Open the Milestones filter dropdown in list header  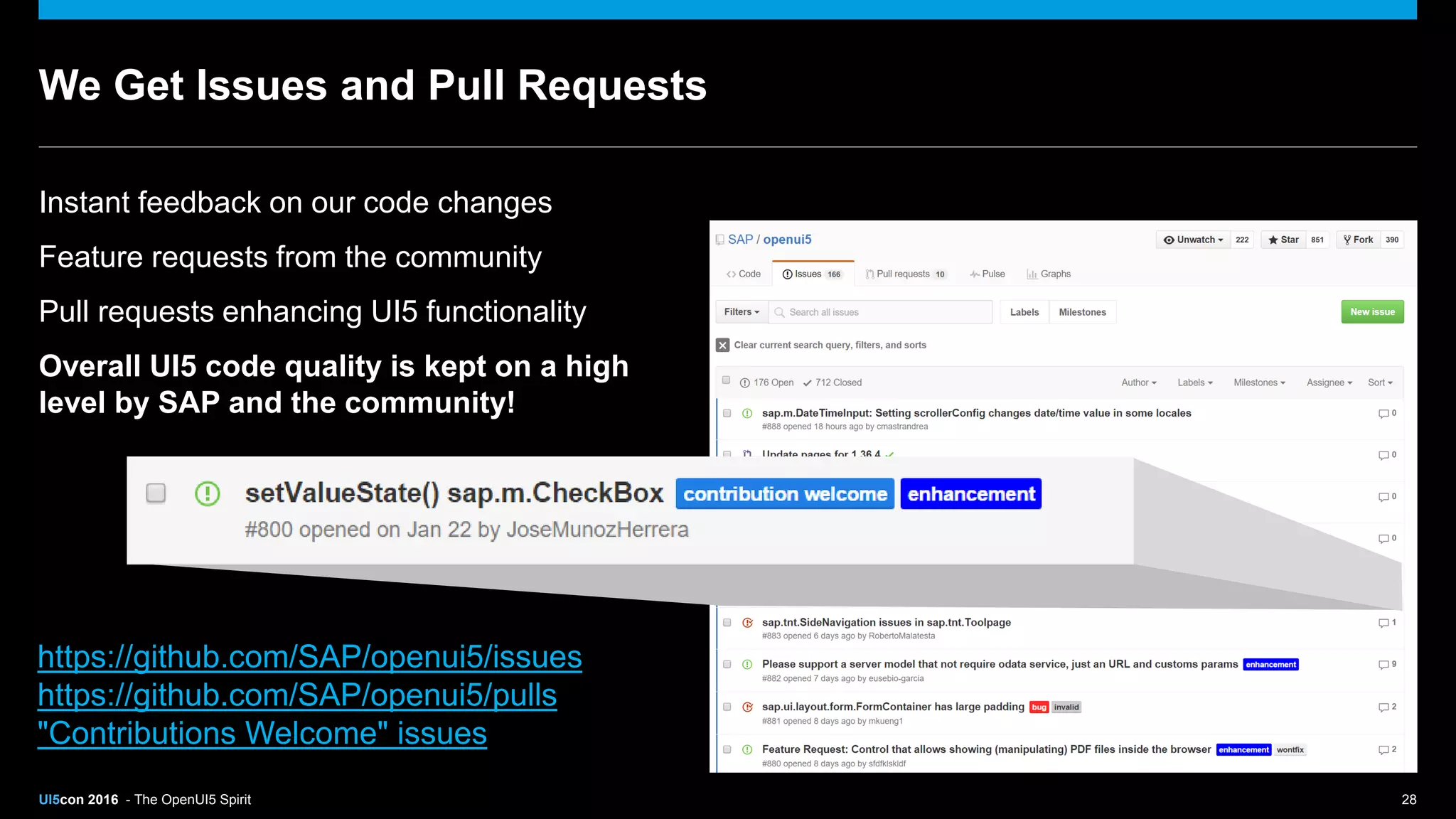[1260, 382]
